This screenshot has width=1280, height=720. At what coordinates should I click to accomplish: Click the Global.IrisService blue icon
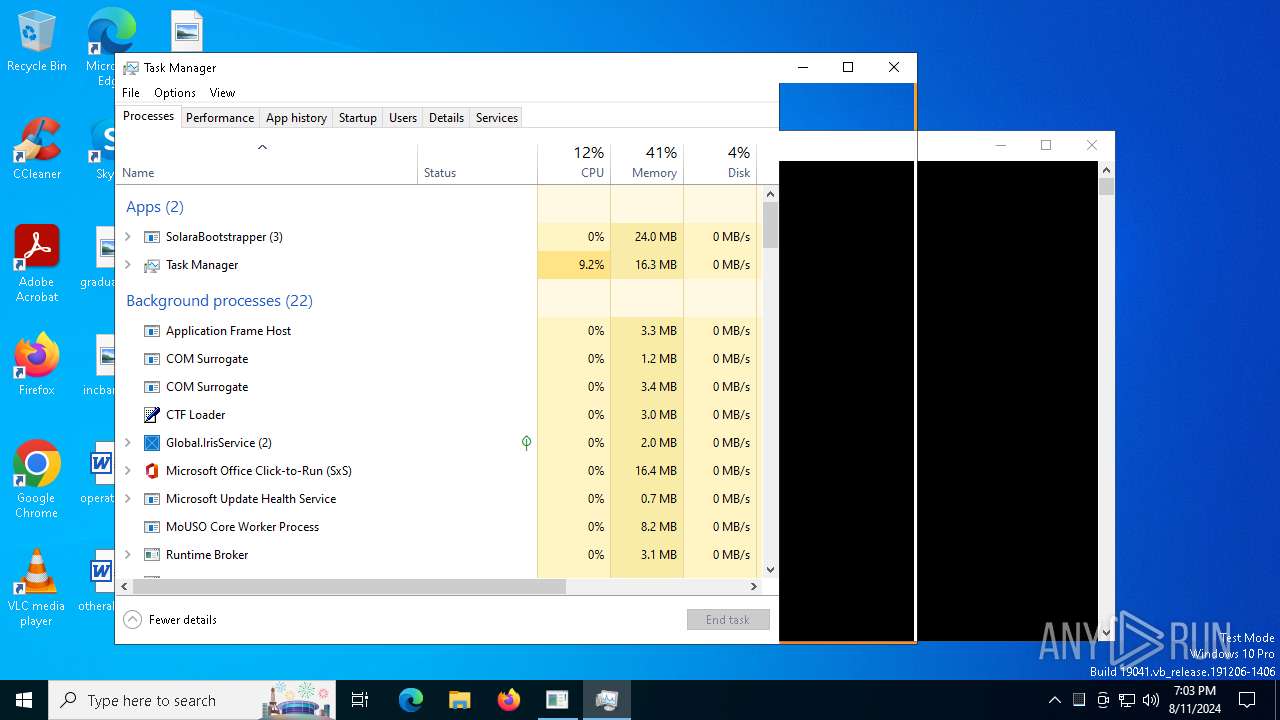click(x=152, y=443)
